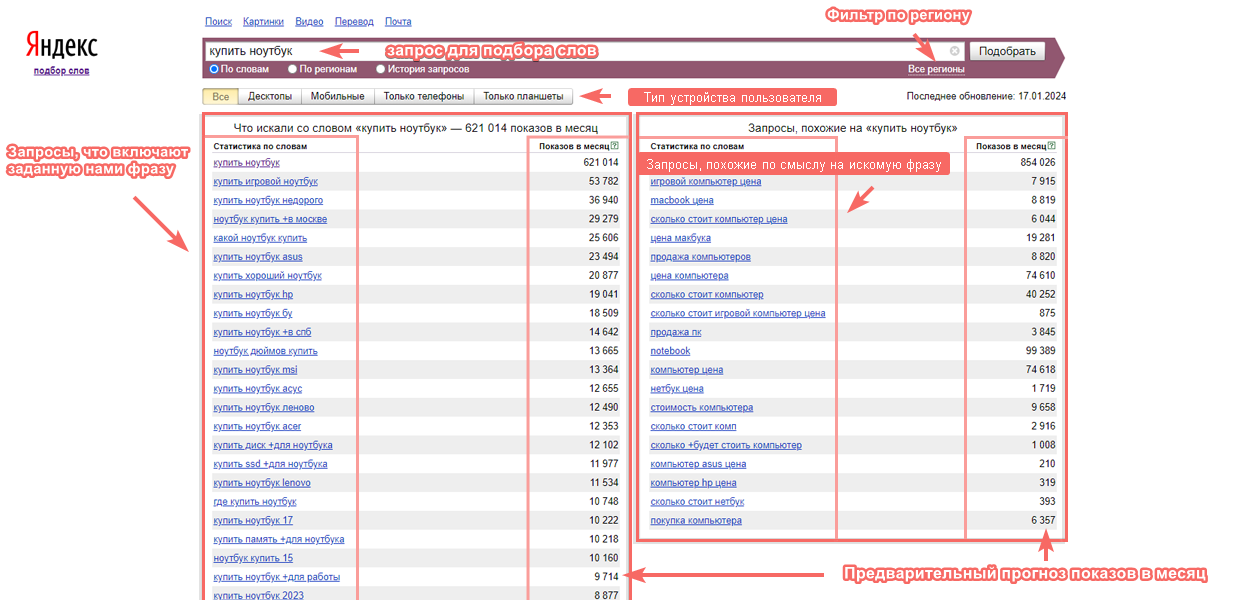Click the "621 014" value for купить ноутбук
Image resolution: width=1240 pixels, height=600 pixels.
tap(601, 163)
